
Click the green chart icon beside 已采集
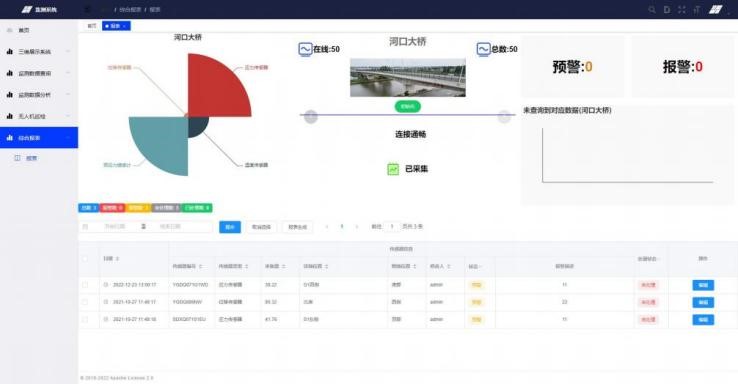tap(393, 169)
